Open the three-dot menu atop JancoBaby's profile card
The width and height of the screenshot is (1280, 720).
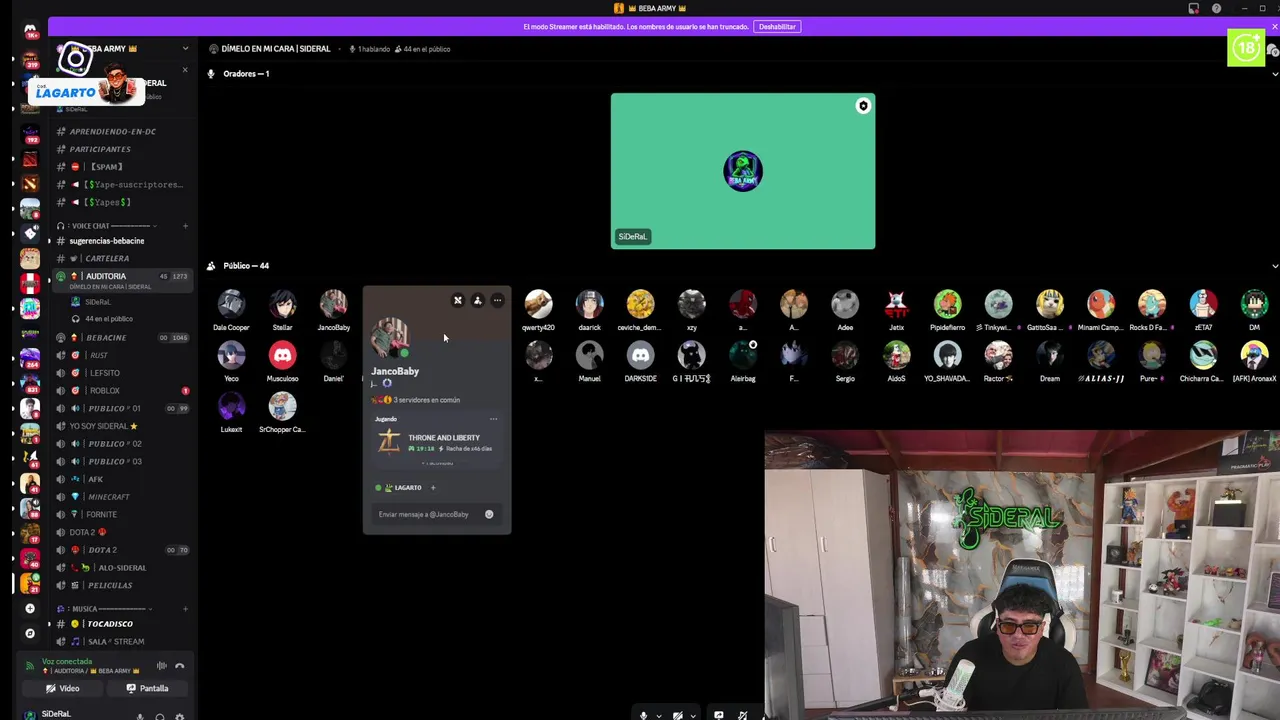pos(497,300)
